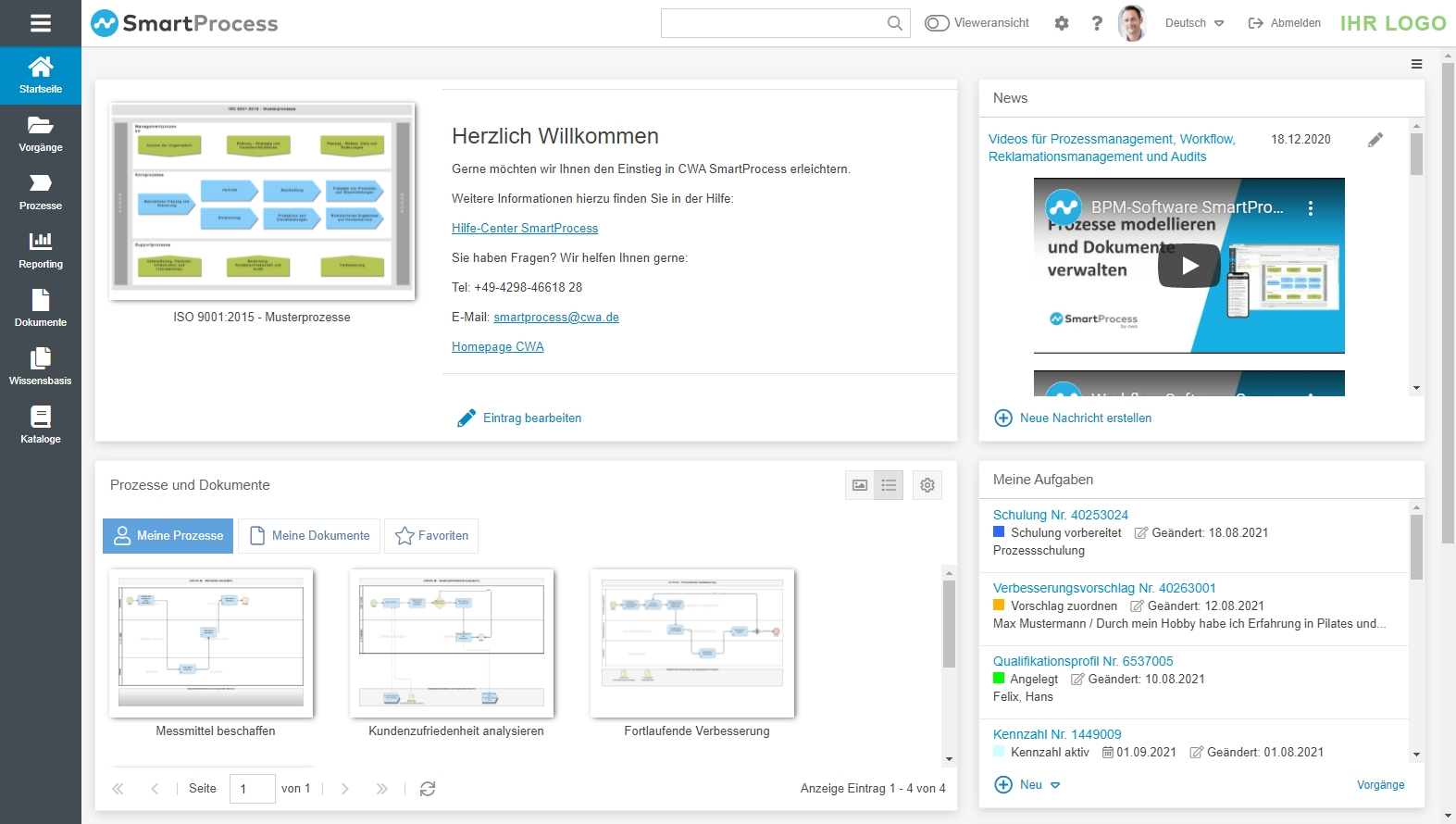
Task: Switch to thumbnail view in Prozesse und Dokumente
Action: [x=860, y=485]
